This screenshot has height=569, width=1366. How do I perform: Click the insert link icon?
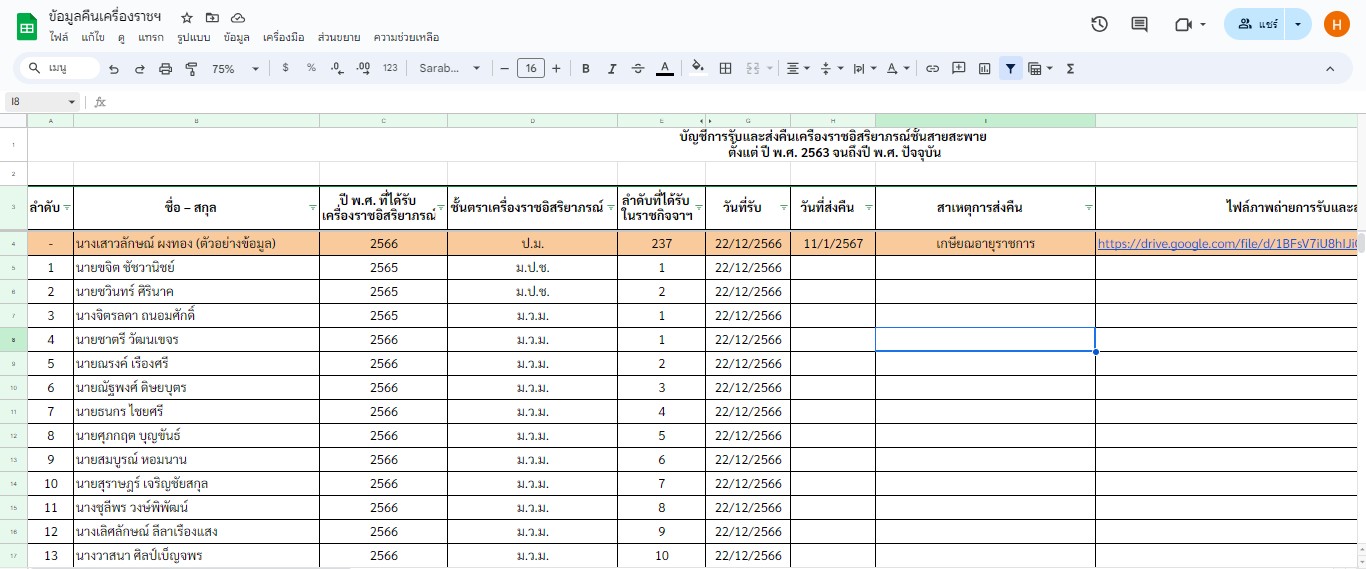click(932, 69)
